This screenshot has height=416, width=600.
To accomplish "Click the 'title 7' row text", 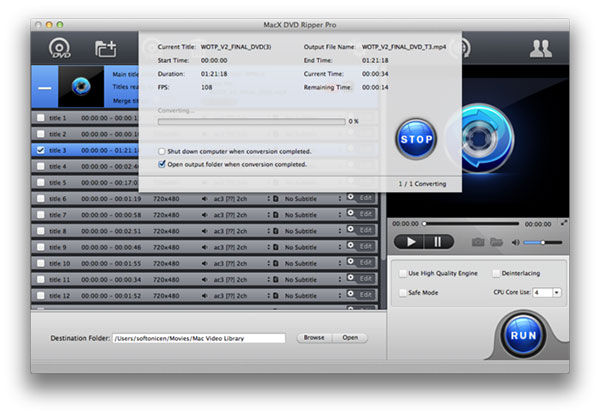I will (x=58, y=215).
